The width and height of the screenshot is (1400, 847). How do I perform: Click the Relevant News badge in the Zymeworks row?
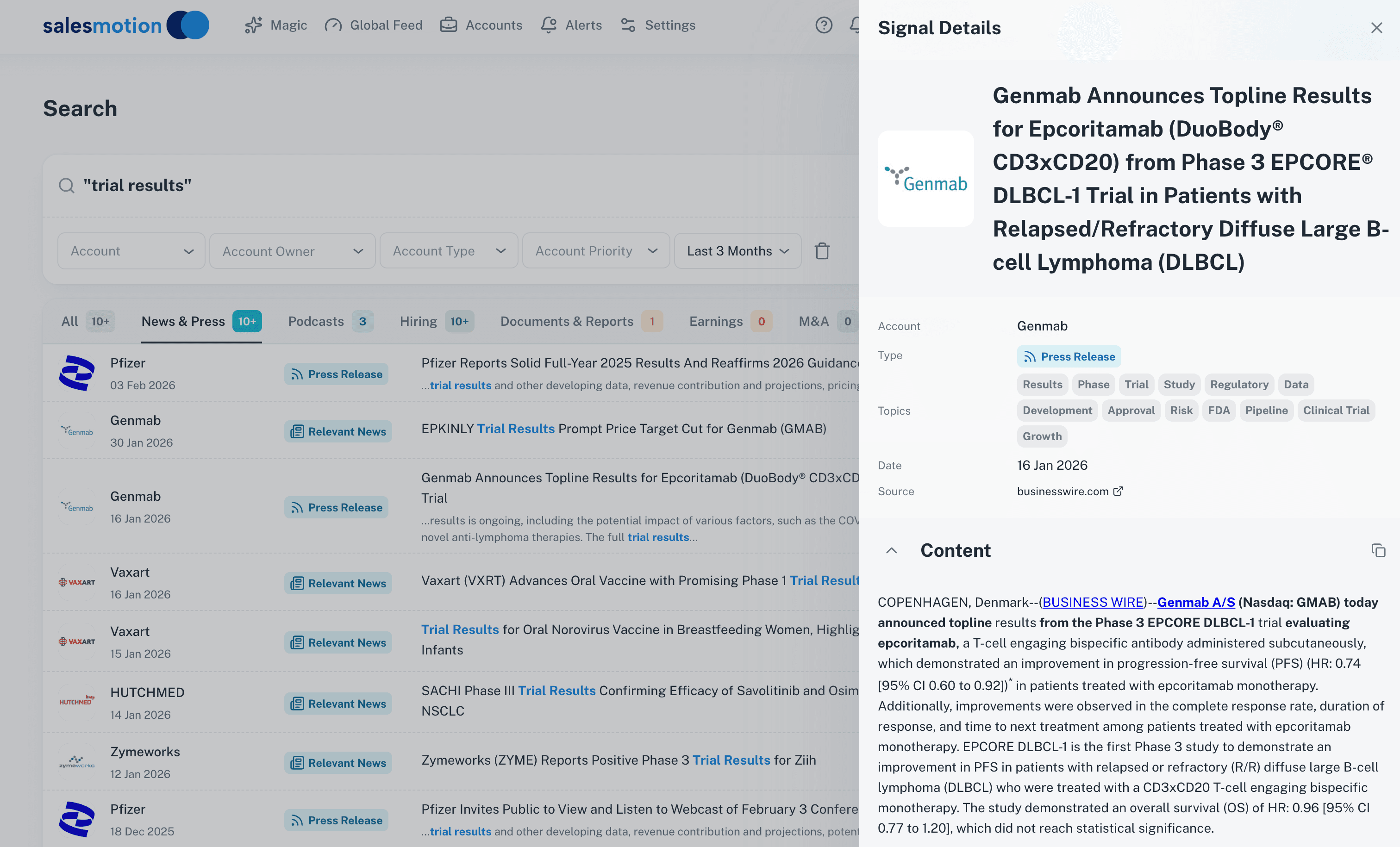click(338, 762)
